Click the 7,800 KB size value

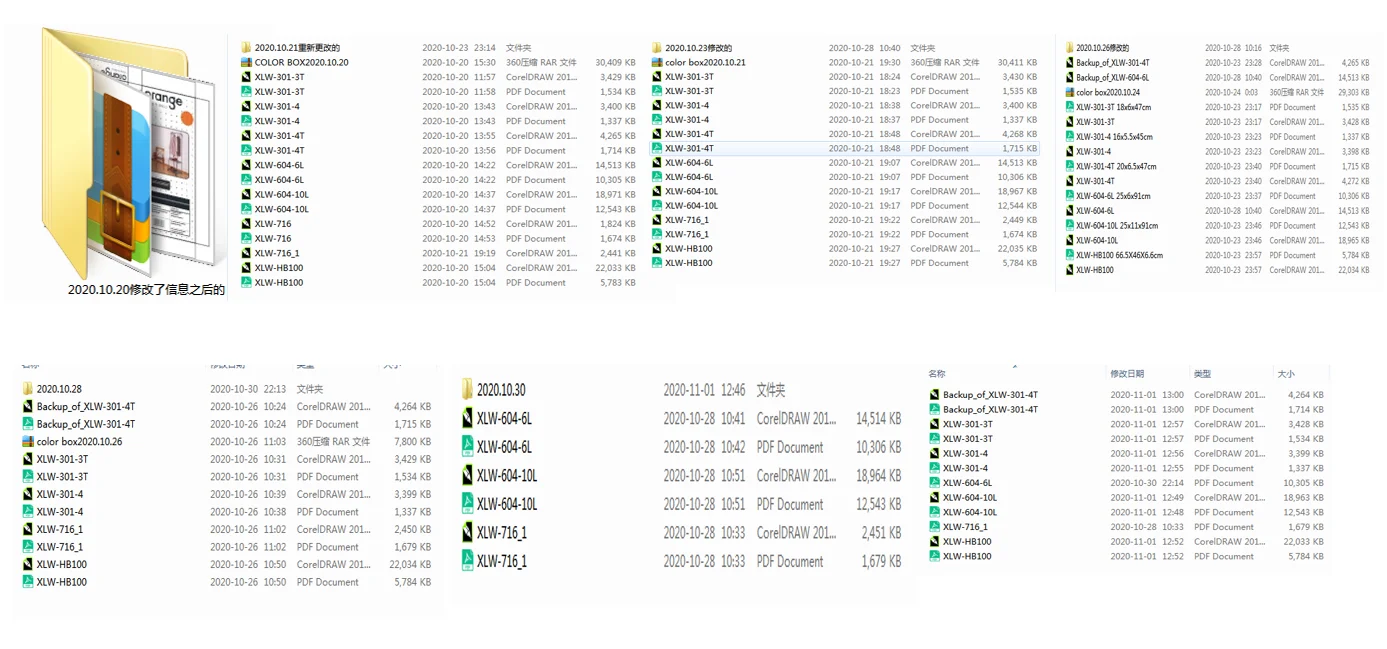click(412, 441)
